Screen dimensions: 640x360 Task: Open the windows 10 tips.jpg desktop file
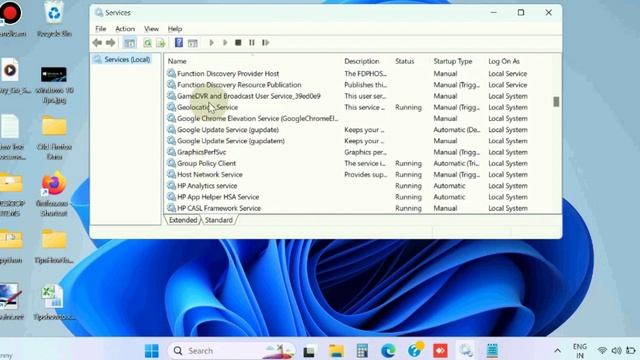pos(54,85)
